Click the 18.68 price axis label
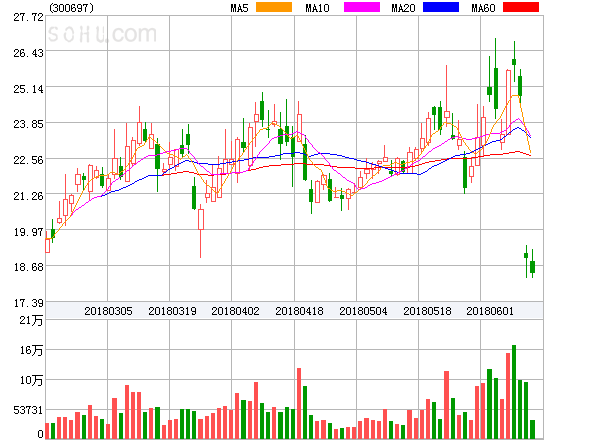Screen dimensions: 600x440 28,267
